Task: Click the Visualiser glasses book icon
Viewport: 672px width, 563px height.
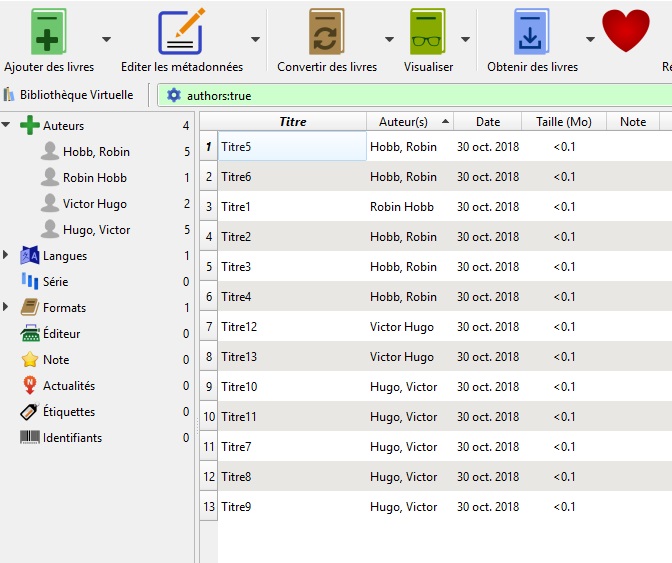Action: tap(427, 32)
